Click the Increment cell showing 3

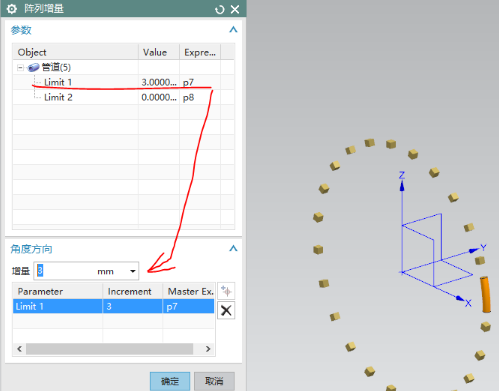[x=132, y=306]
